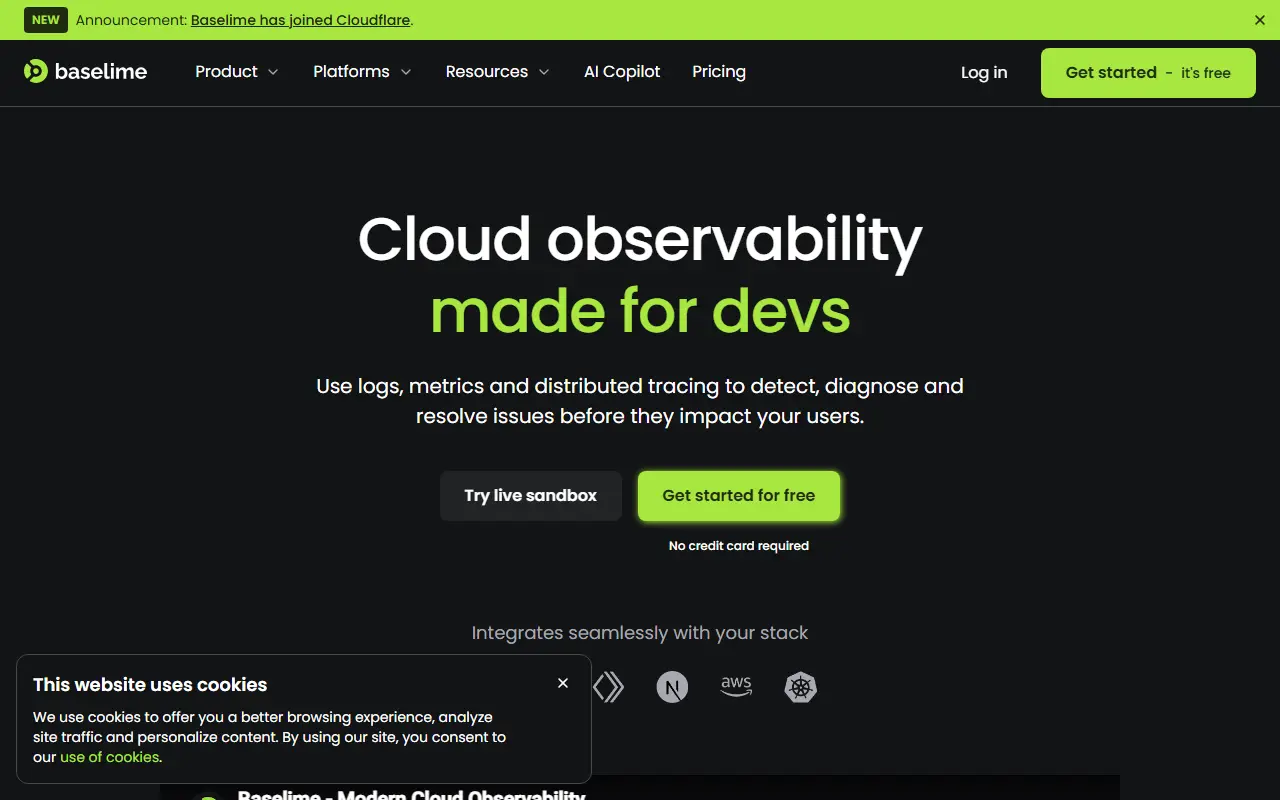Viewport: 1280px width, 800px height.
Task: Click the AWS integration logo
Action: tap(736, 687)
